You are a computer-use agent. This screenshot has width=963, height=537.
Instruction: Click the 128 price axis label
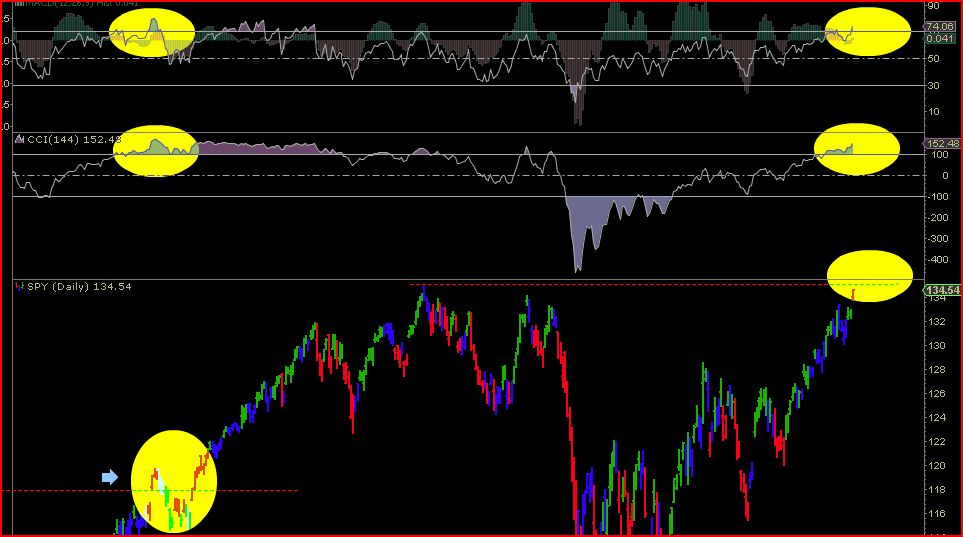pyautogui.click(x=936, y=369)
